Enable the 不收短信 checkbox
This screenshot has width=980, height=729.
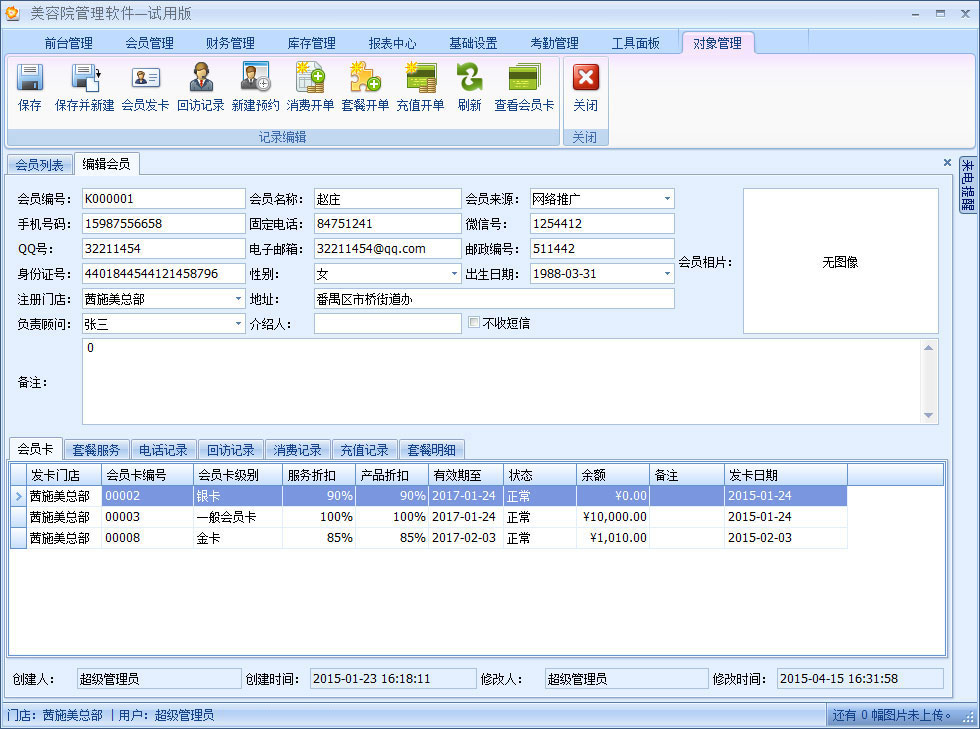[x=475, y=323]
